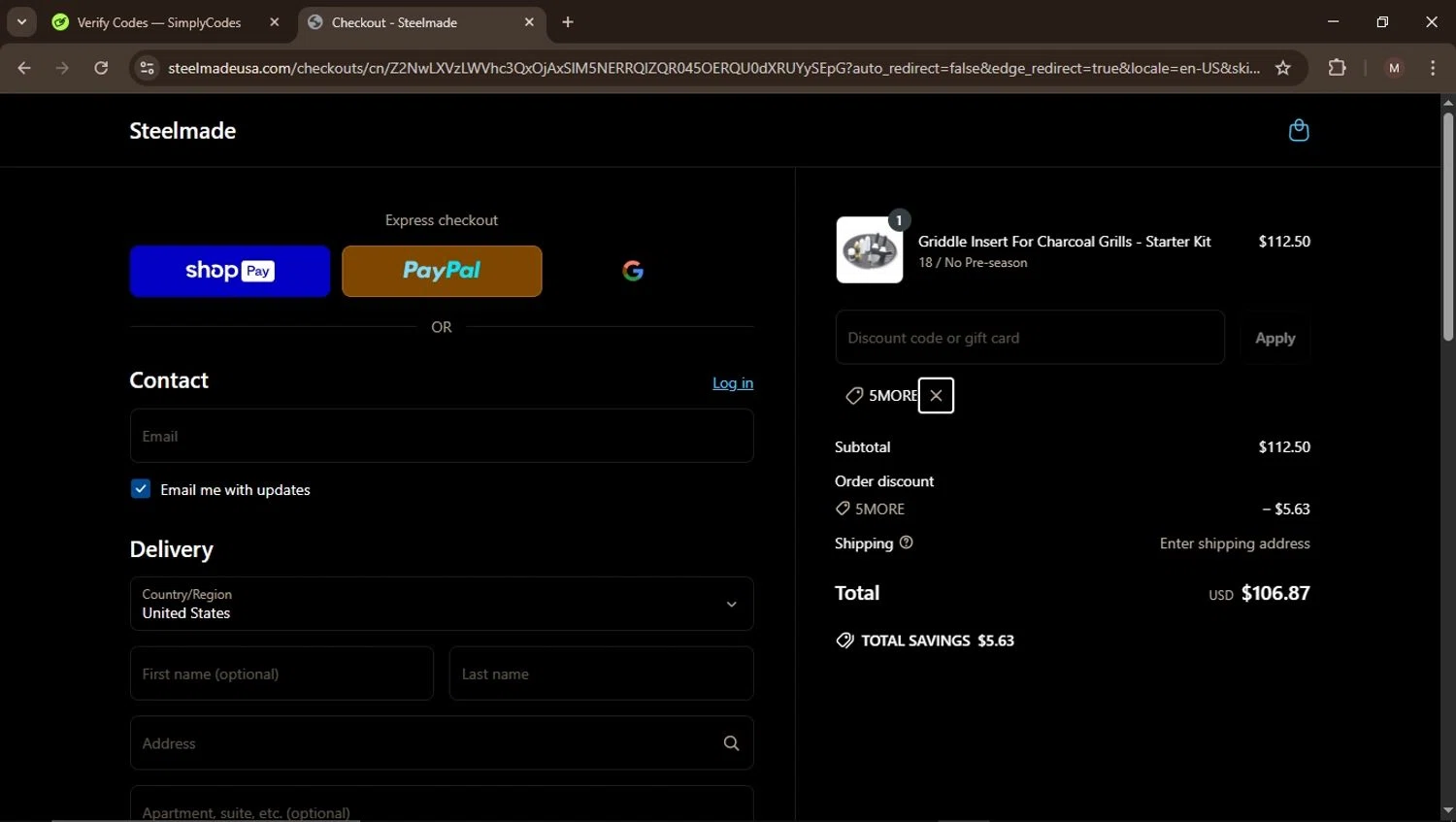Open the browser extensions puzzle icon
1456x822 pixels.
[x=1338, y=68]
